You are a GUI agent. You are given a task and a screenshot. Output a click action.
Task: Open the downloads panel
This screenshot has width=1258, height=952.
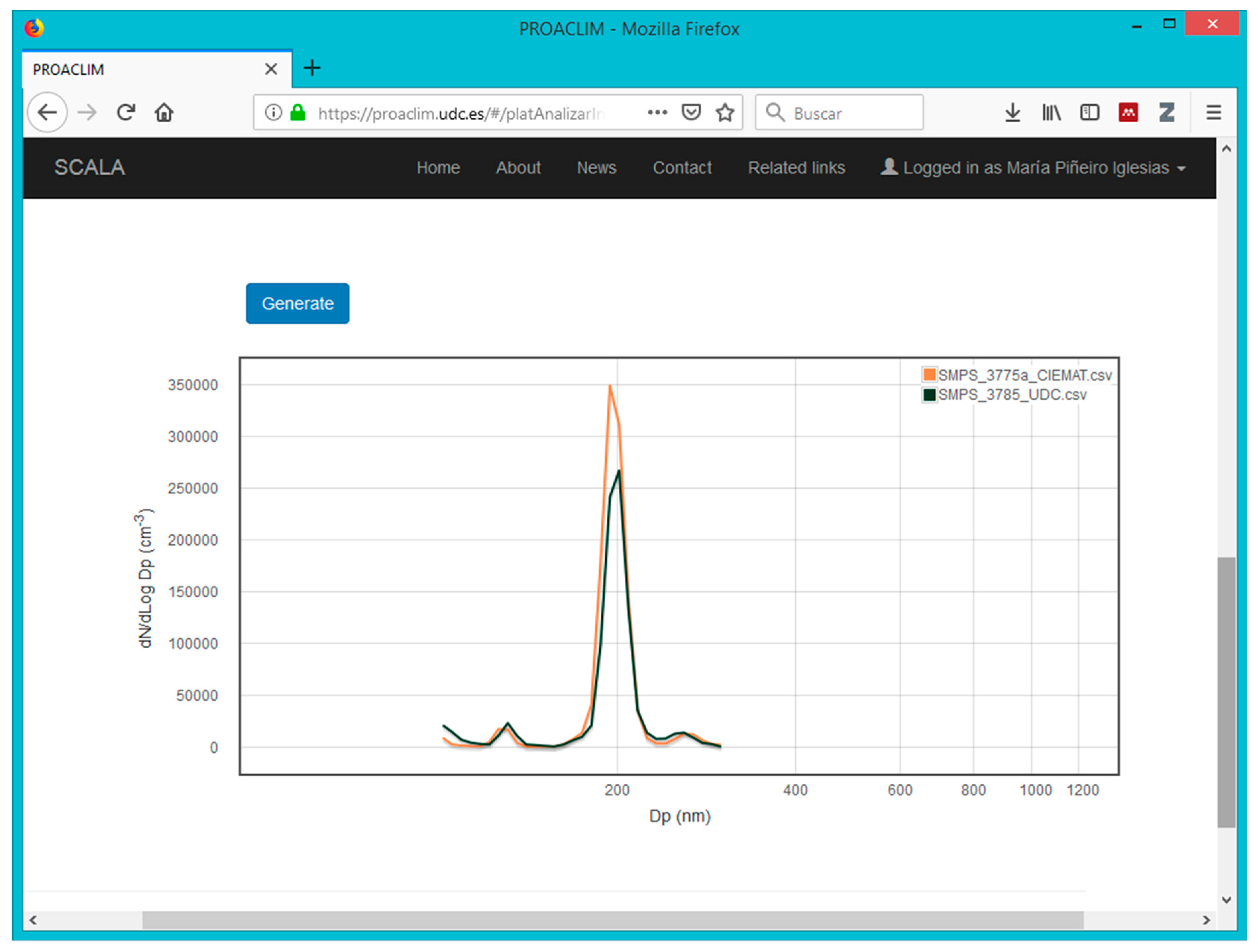(x=1012, y=113)
